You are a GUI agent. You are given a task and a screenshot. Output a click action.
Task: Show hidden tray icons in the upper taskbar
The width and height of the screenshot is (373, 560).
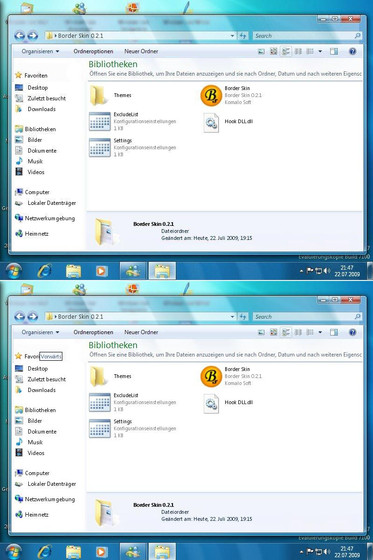click(301, 271)
